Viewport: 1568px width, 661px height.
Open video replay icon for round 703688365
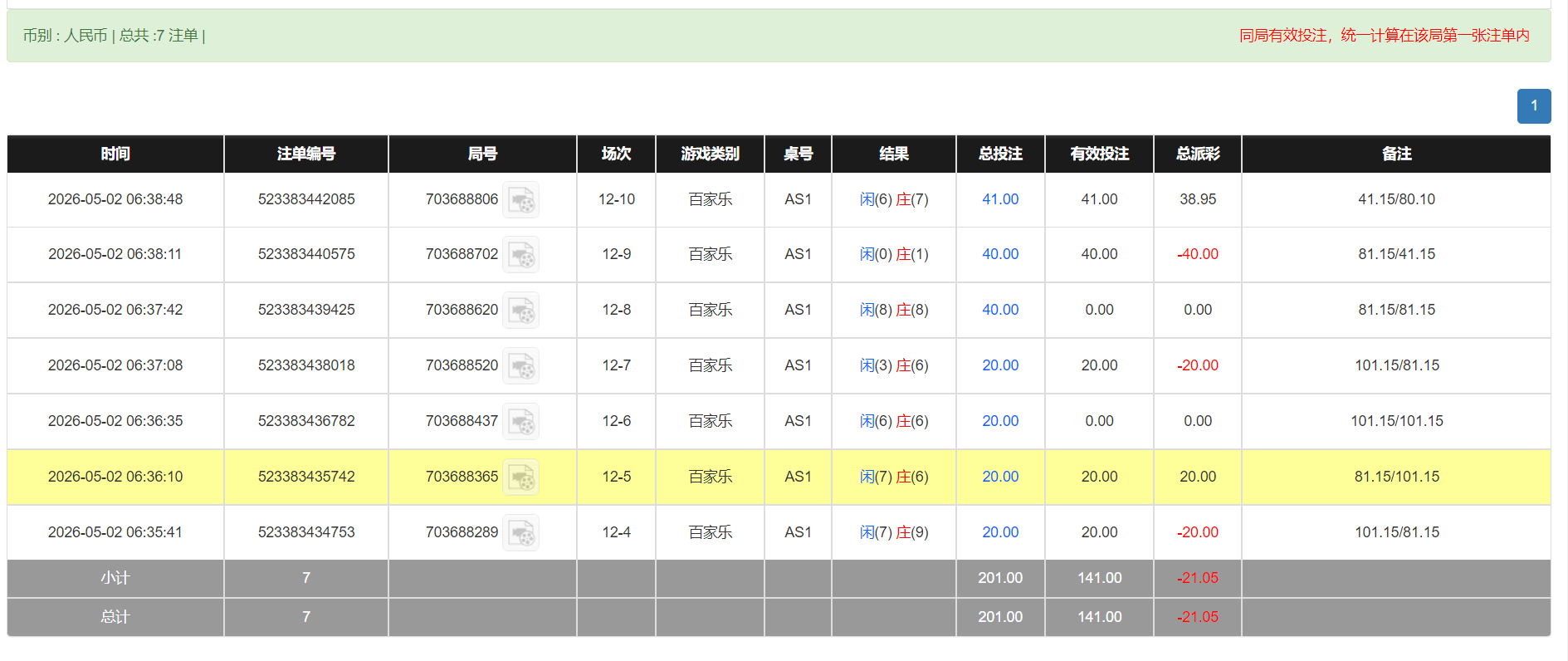pyautogui.click(x=521, y=477)
